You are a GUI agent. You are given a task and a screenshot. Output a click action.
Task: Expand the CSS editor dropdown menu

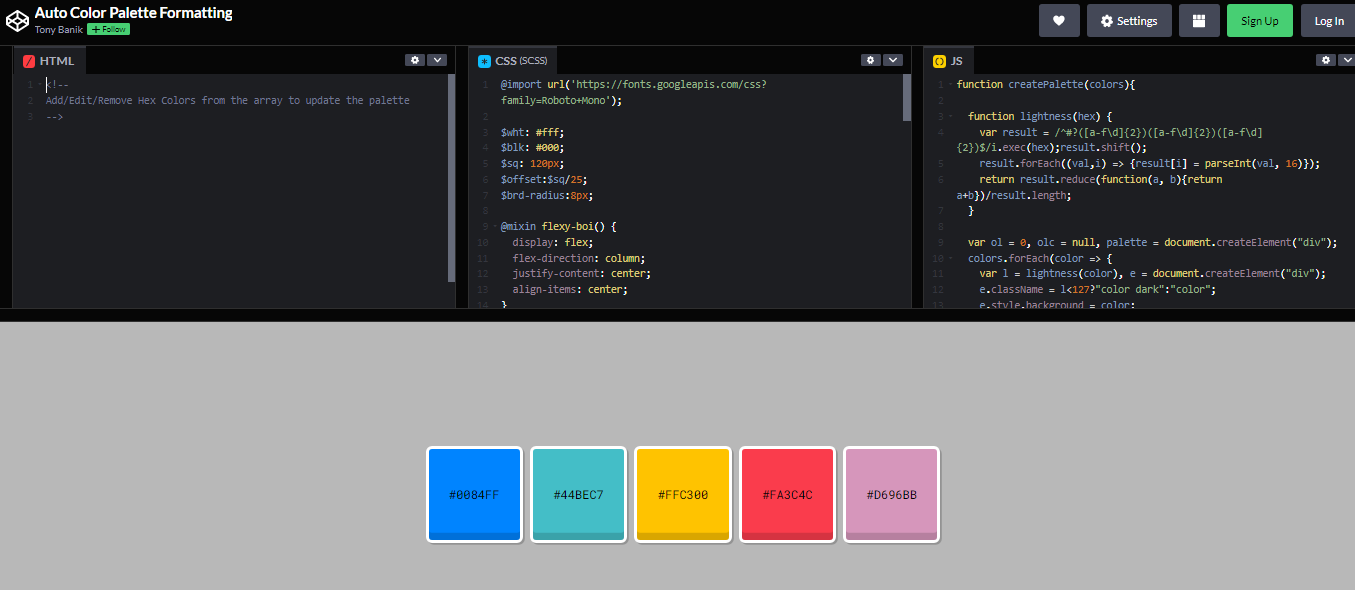tap(893, 60)
